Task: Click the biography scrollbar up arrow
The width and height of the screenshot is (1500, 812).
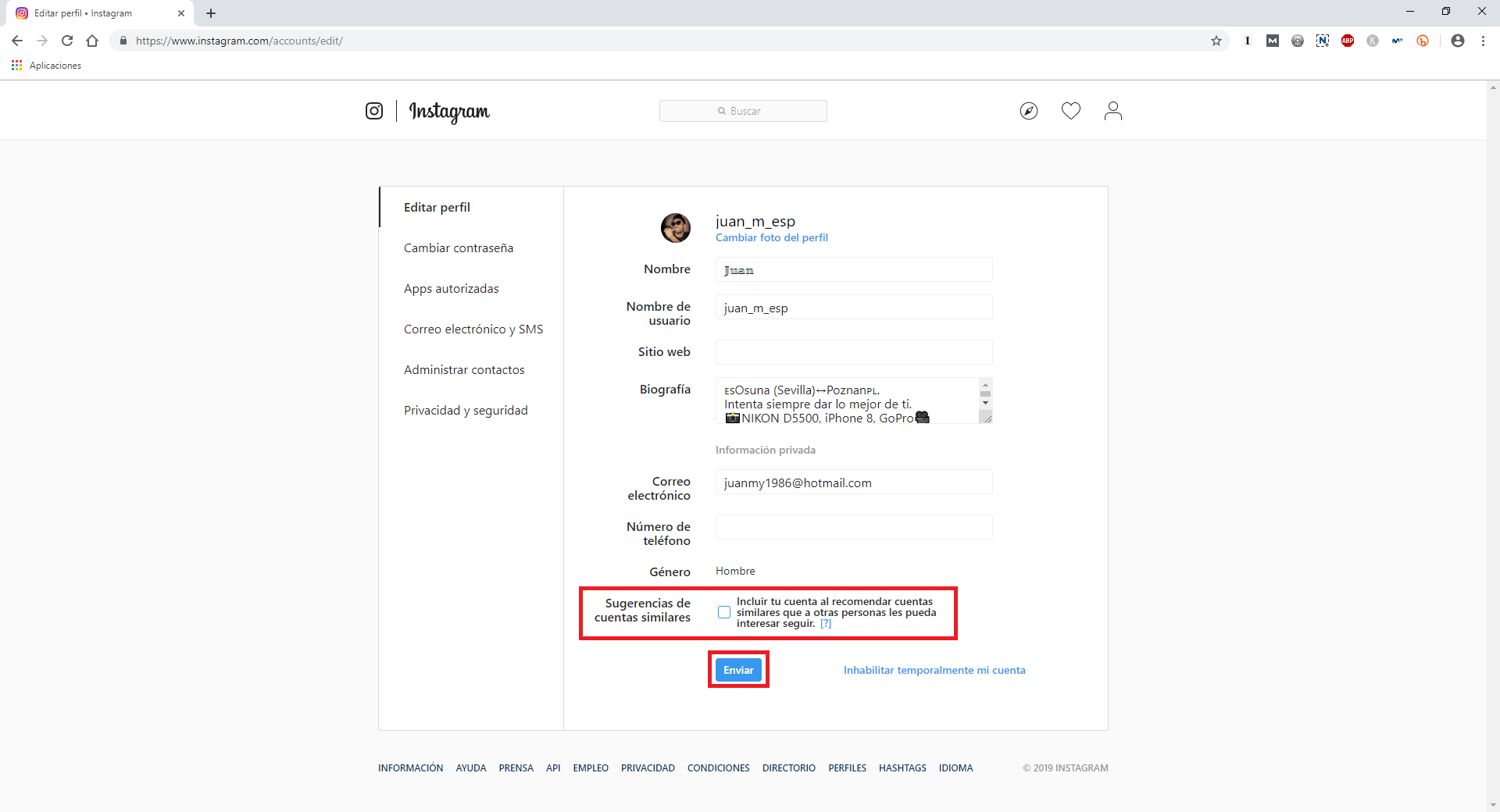Action: click(985, 385)
